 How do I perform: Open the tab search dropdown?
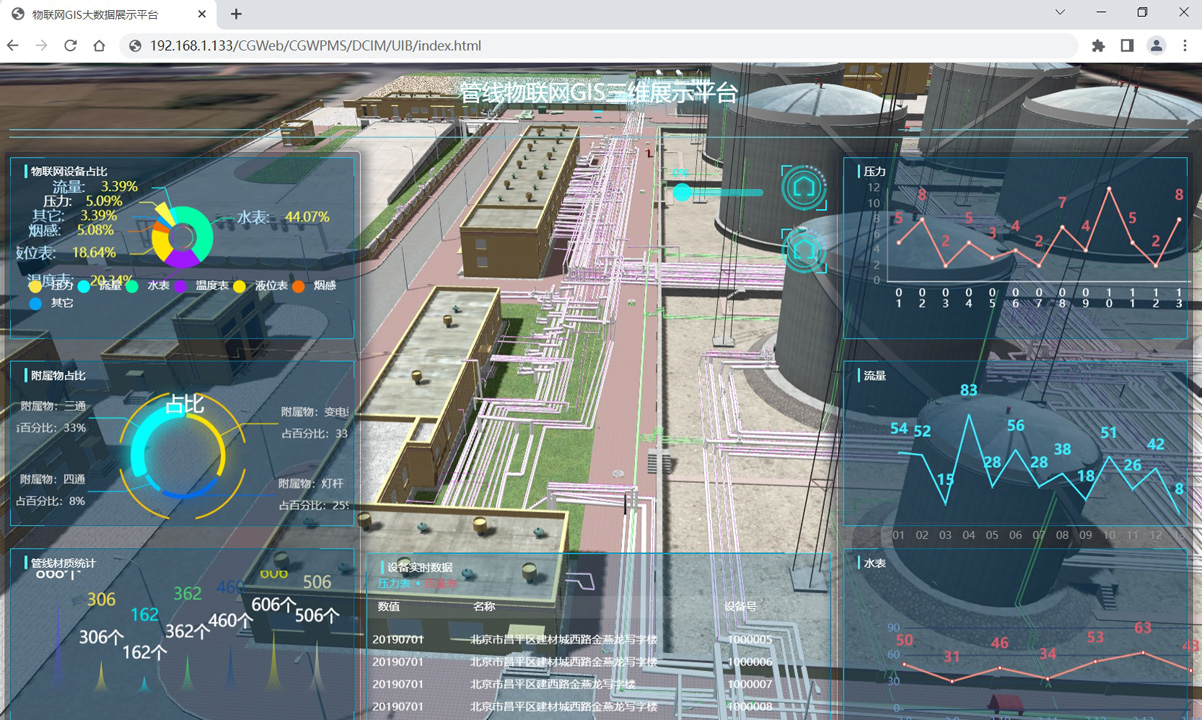1060,13
